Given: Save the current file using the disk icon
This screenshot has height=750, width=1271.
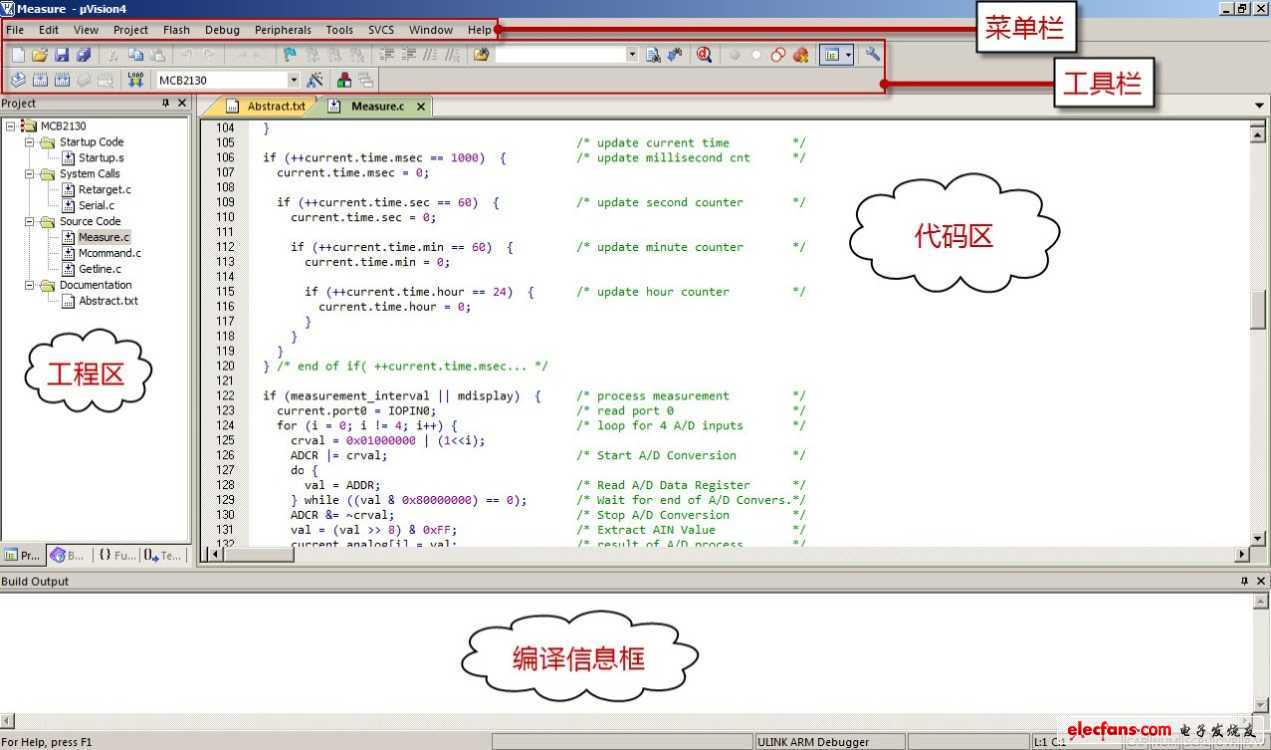Looking at the screenshot, I should pyautogui.click(x=62, y=55).
